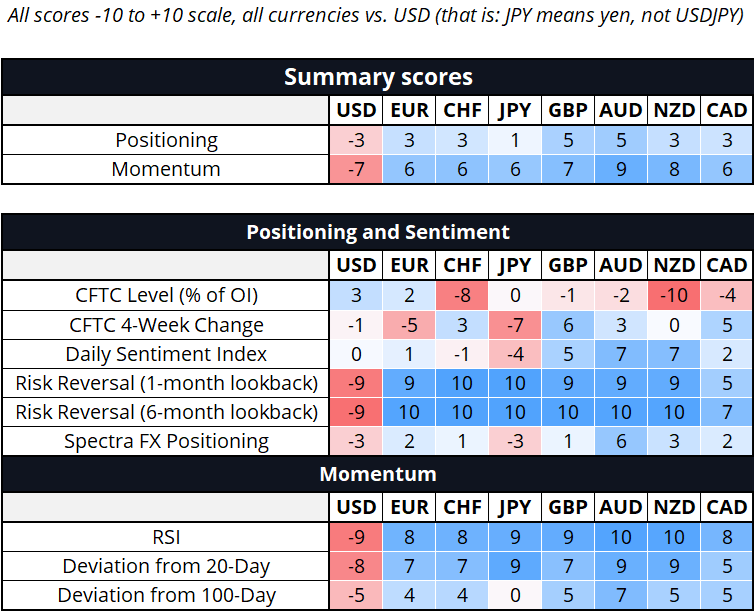Click JPY CFTC 4-Week Change cell showing -7
This screenshot has width=754, height=611.
515,325
